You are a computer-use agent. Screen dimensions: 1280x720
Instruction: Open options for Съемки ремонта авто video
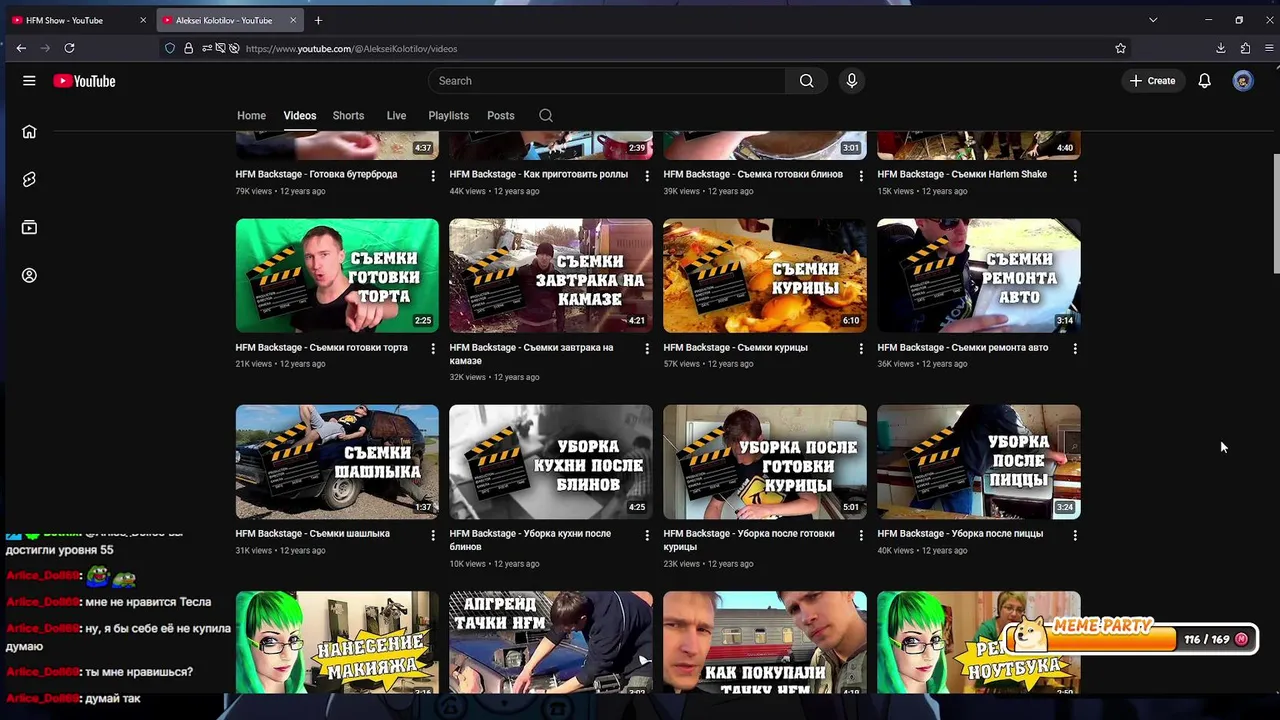[1075, 349]
